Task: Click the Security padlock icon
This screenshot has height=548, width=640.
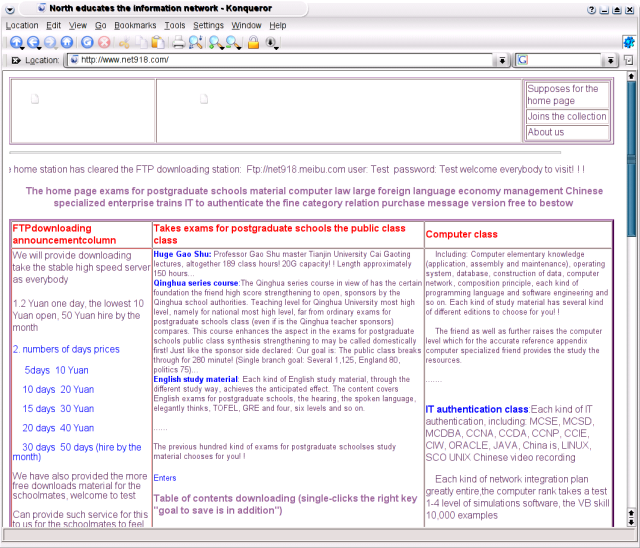Action: 253,42
